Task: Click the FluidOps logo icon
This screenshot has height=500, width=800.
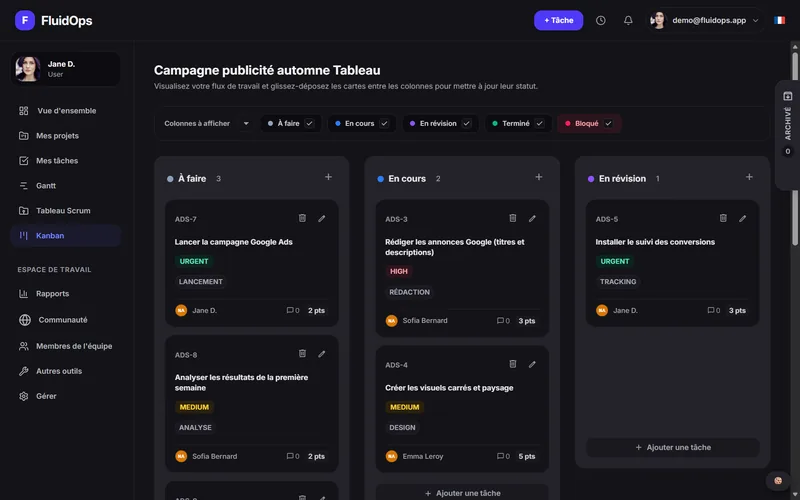Action: (x=24, y=20)
